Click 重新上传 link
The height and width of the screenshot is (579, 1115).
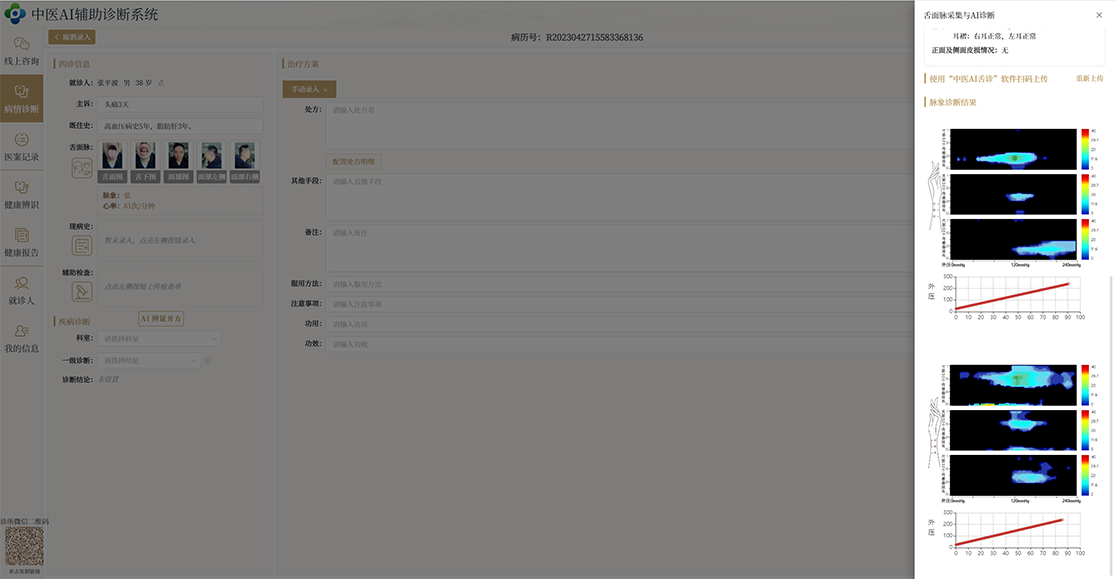1089,78
